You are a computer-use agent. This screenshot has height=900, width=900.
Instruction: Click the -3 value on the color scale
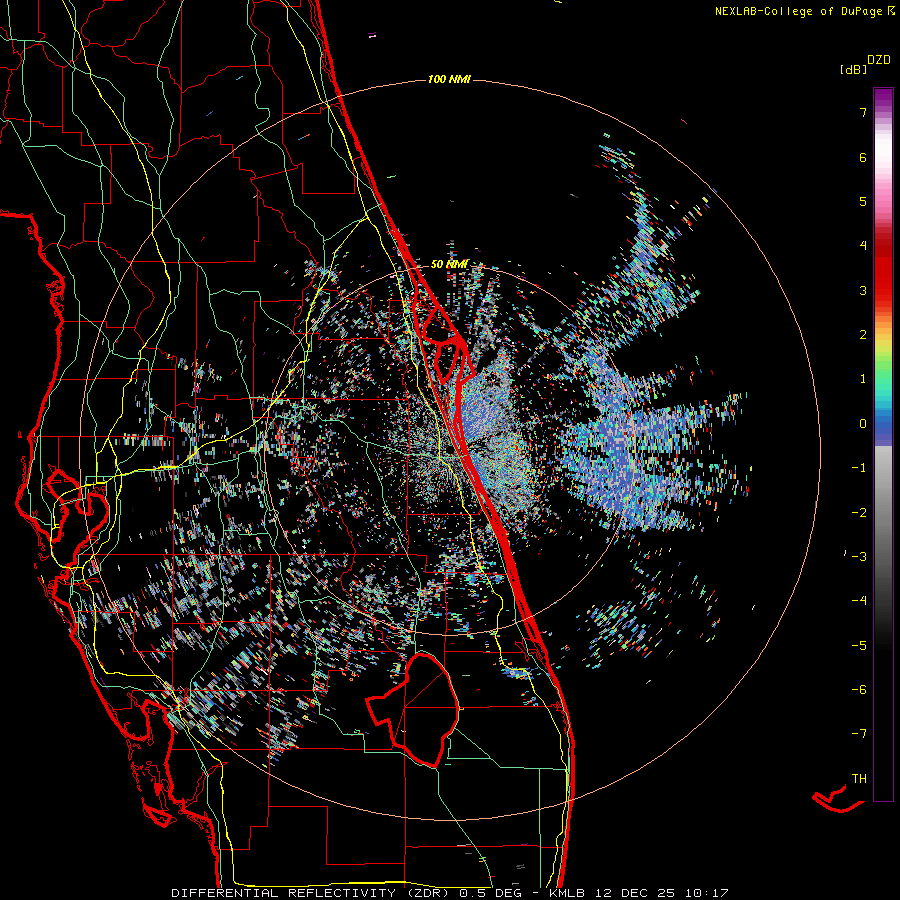[x=859, y=557]
